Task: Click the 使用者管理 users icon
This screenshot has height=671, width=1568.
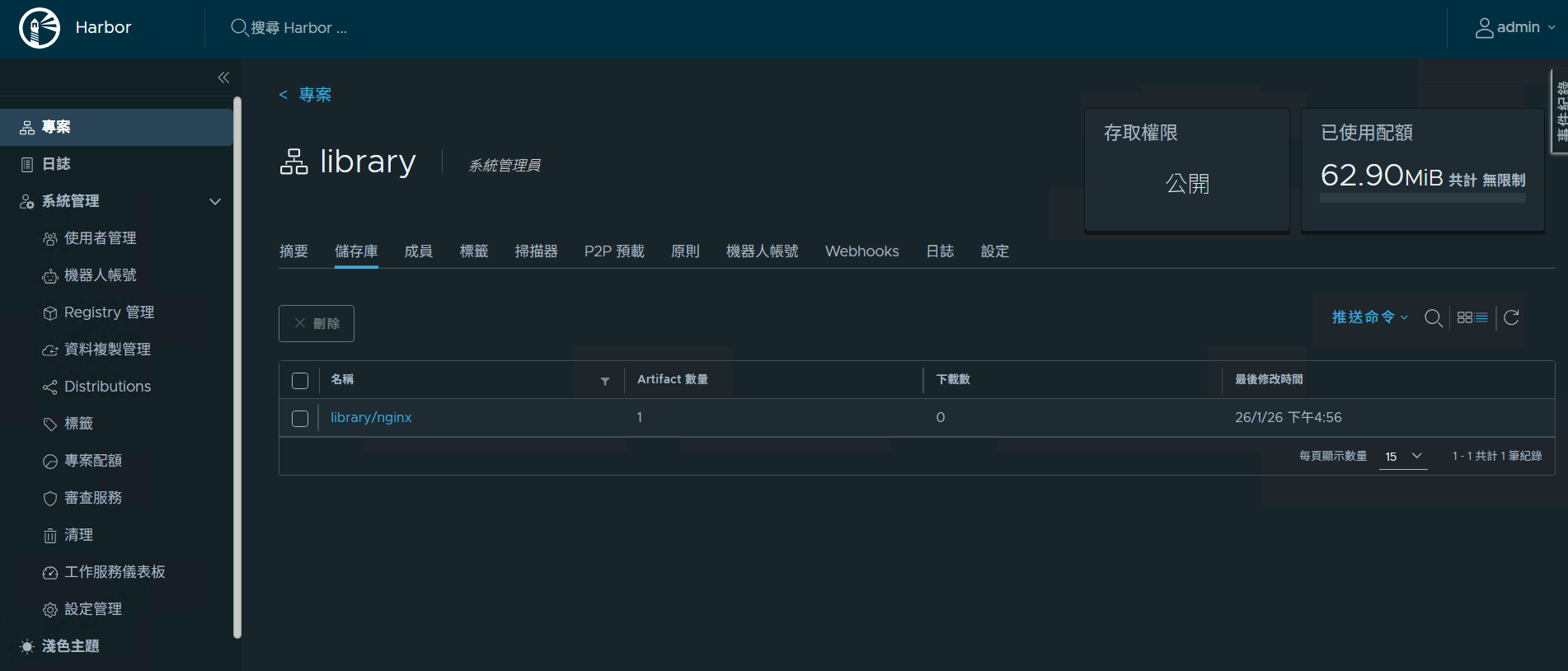Action: pos(50,238)
